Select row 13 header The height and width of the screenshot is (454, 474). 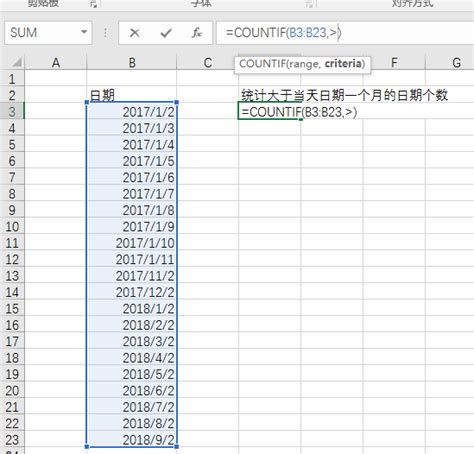click(x=12, y=276)
